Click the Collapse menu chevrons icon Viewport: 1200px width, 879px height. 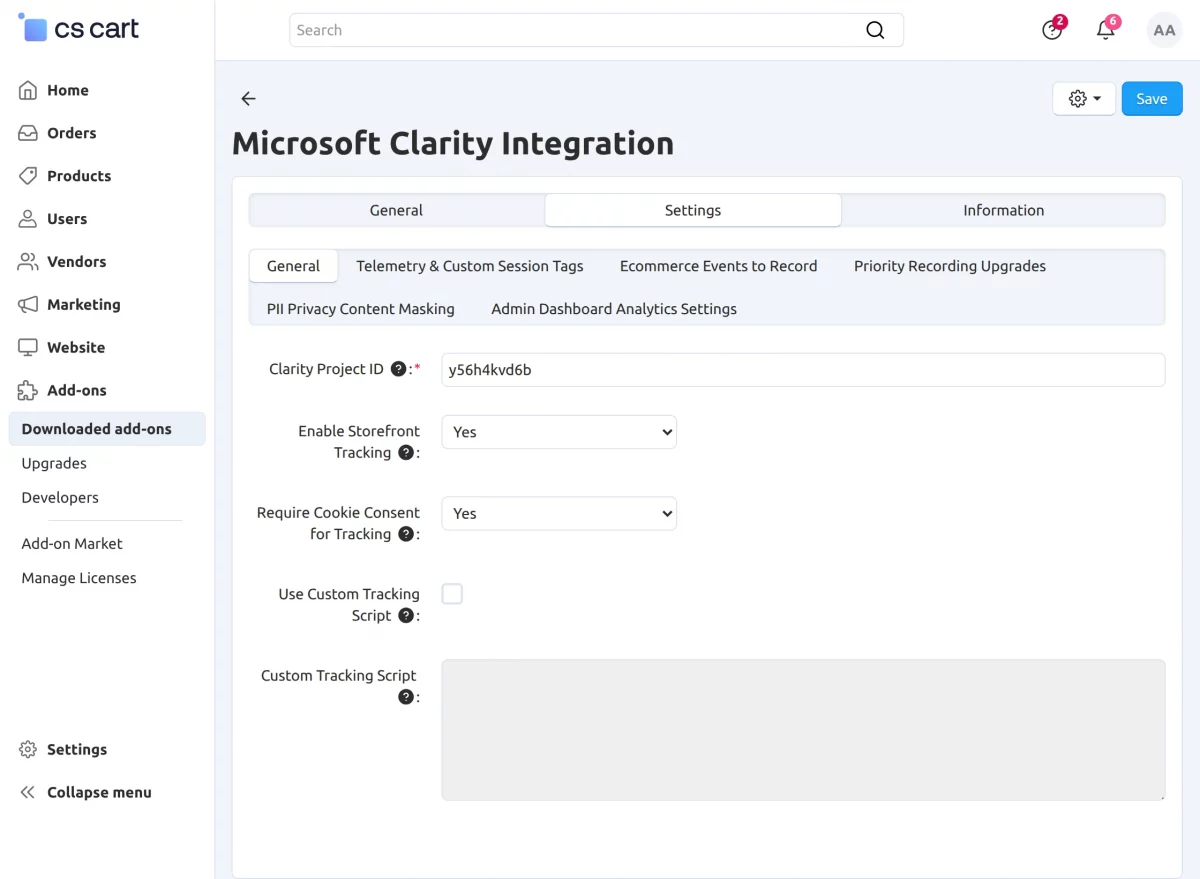coord(28,793)
